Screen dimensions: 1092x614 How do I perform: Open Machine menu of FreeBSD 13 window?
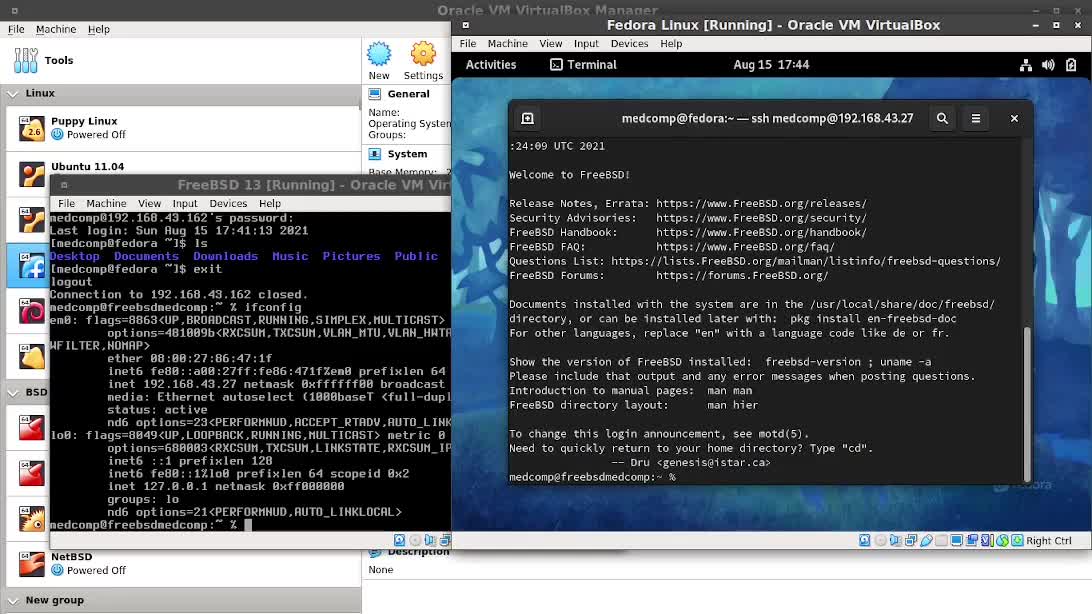click(x=107, y=203)
